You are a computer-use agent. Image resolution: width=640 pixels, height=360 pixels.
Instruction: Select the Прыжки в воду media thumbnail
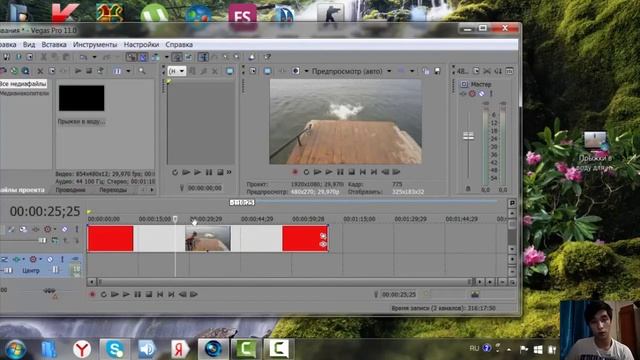point(81,98)
